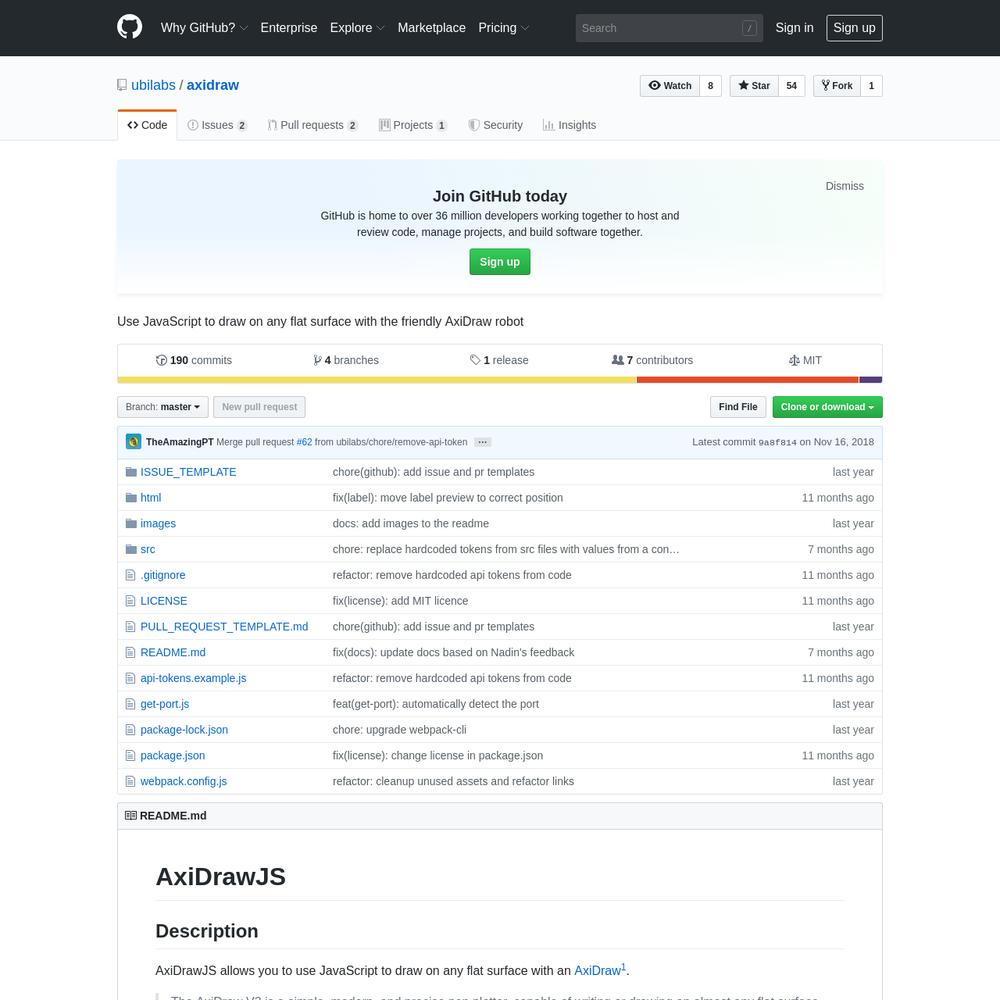Click the MIT license scale icon
The height and width of the screenshot is (1000, 1000).
[x=794, y=360]
